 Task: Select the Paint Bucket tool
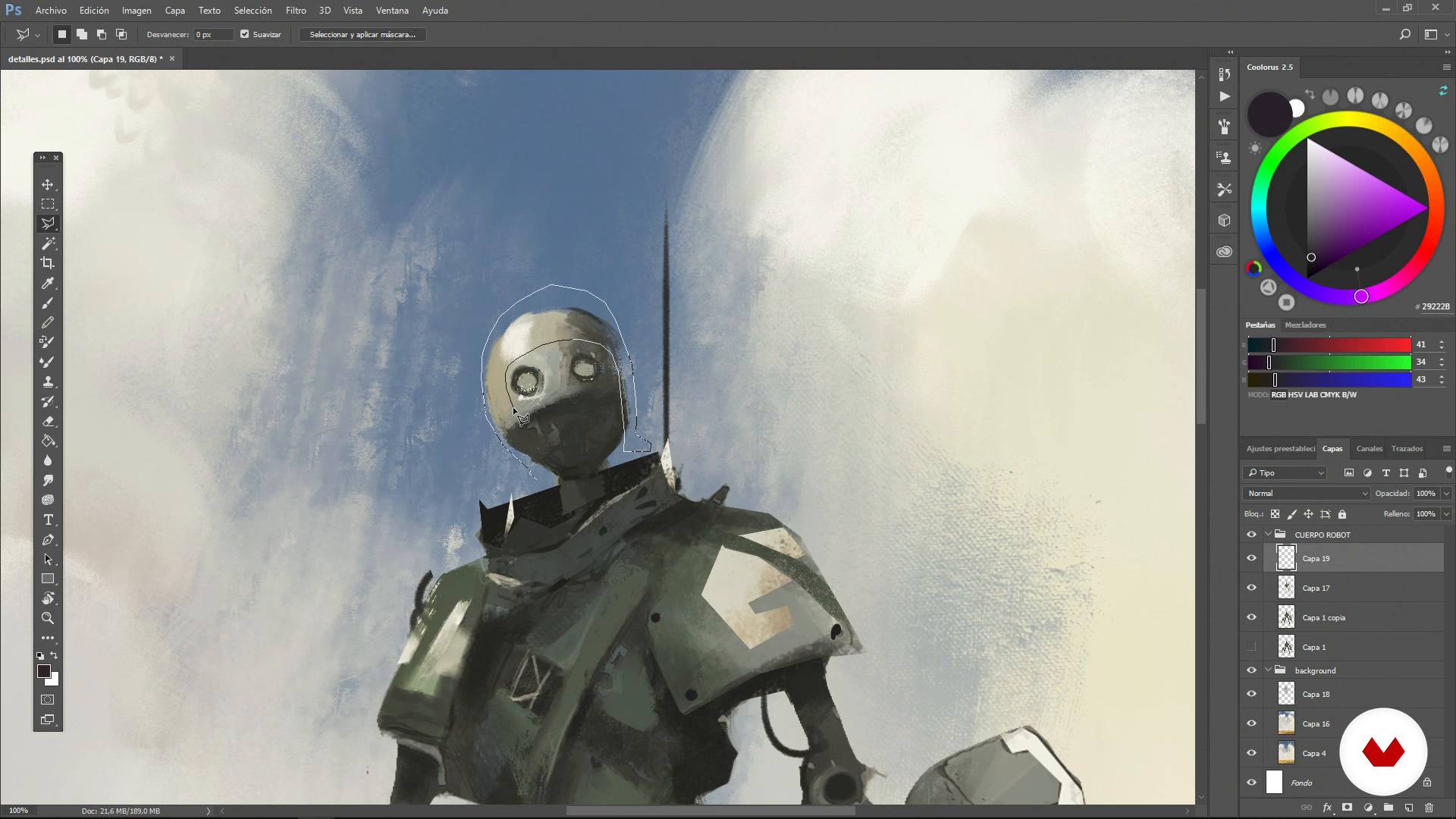pyautogui.click(x=48, y=441)
